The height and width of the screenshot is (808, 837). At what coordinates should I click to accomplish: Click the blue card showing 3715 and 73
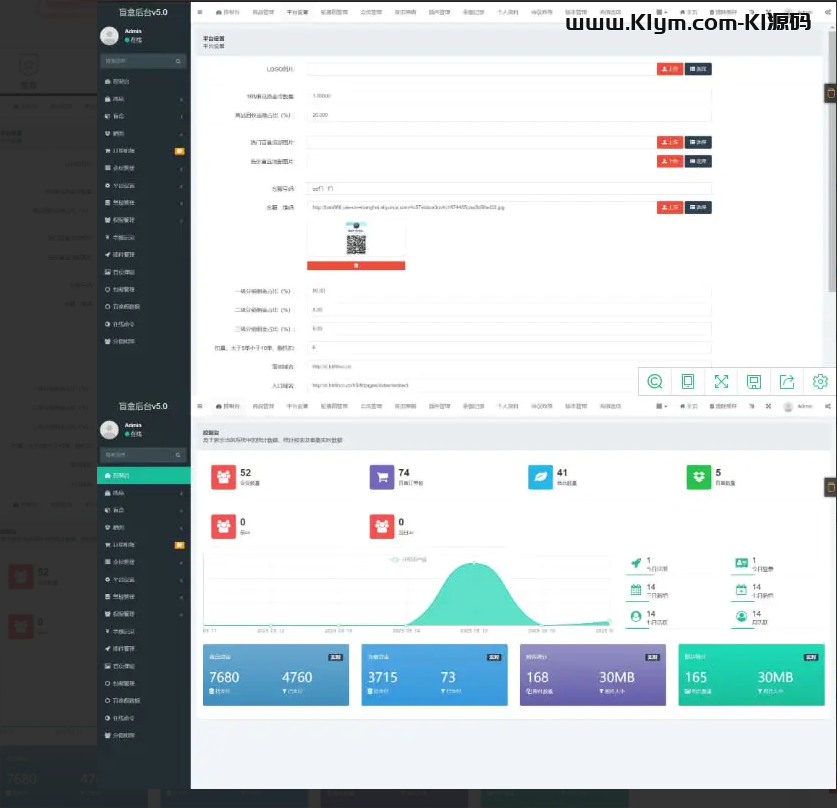(x=435, y=675)
